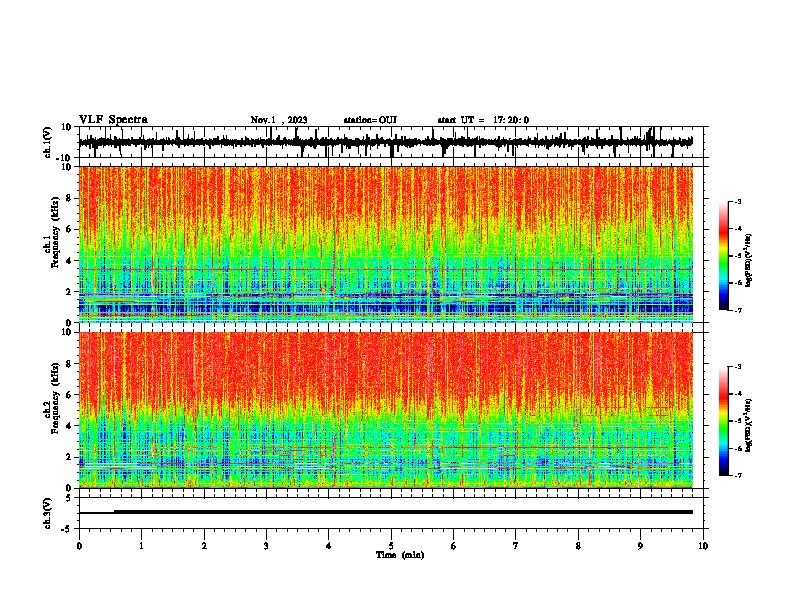
Task: Click the ch.2 spectrogram color bar
Action: click(x=723, y=421)
